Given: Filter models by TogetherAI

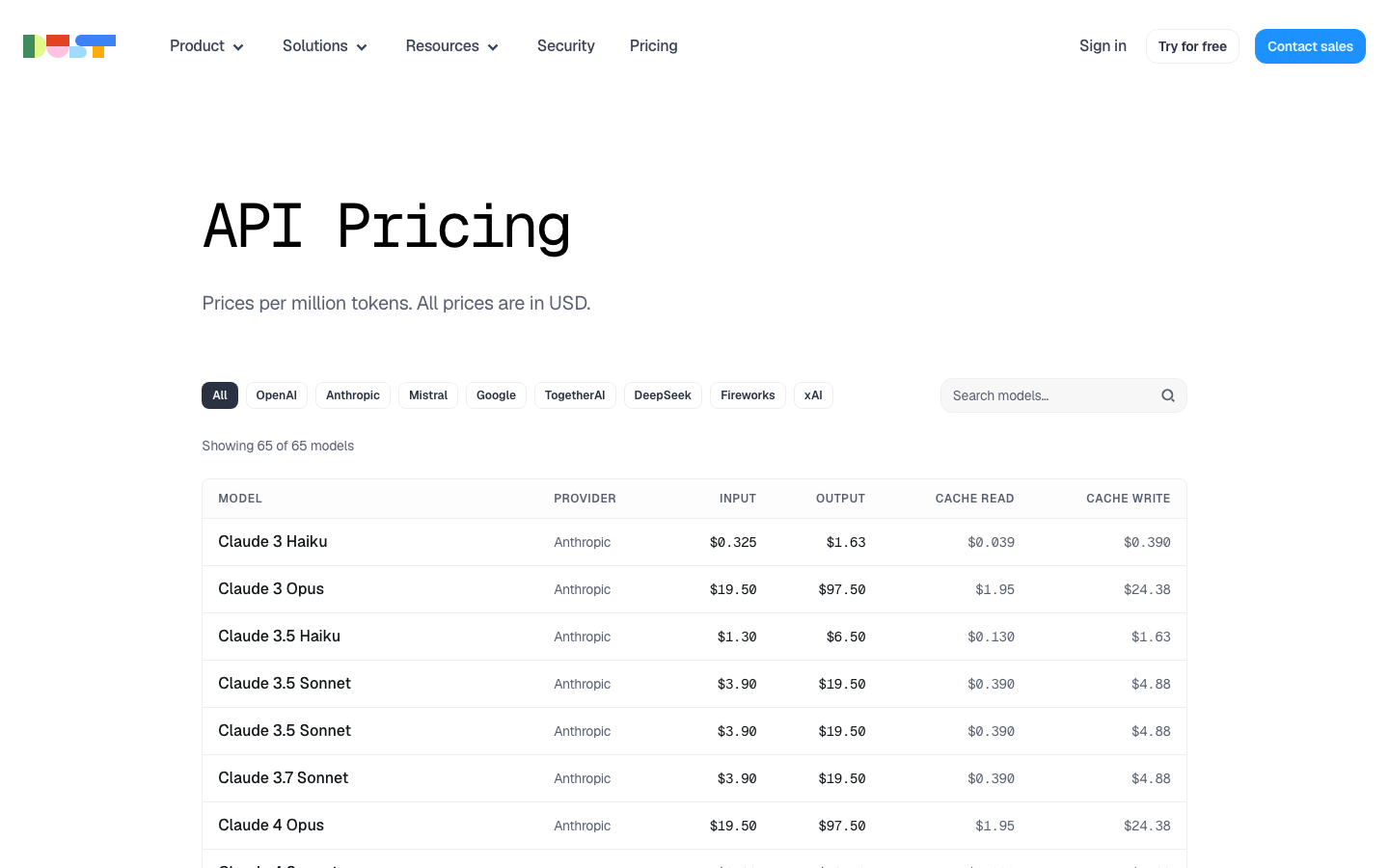Looking at the screenshot, I should click(575, 395).
